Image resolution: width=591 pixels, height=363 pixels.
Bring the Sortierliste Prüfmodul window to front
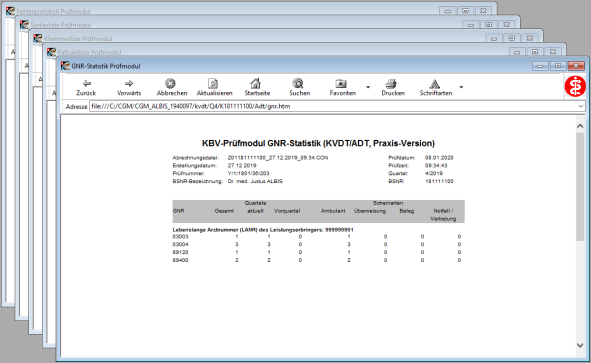pos(61,25)
